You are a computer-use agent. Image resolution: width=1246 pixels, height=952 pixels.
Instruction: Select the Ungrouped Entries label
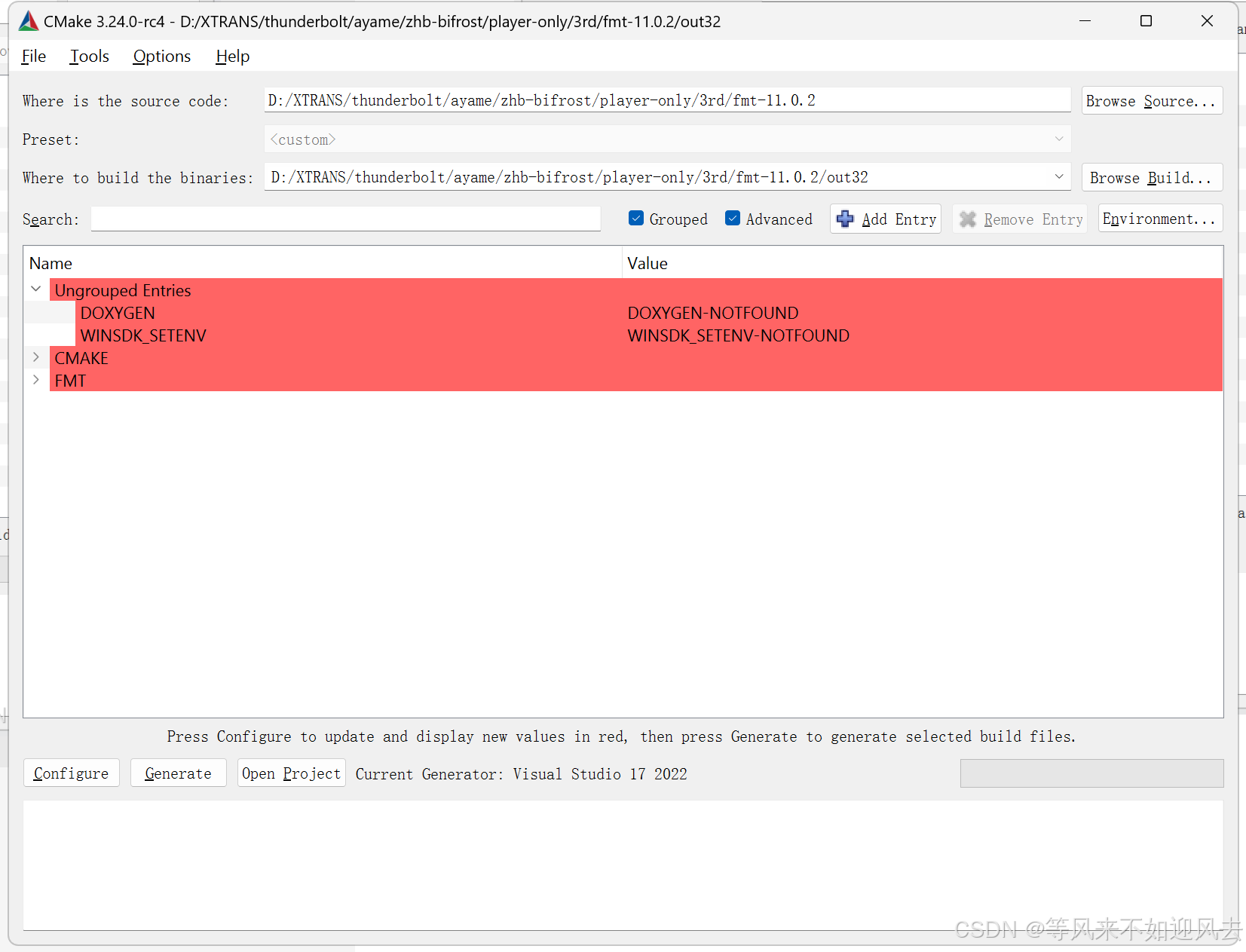pyautogui.click(x=123, y=290)
